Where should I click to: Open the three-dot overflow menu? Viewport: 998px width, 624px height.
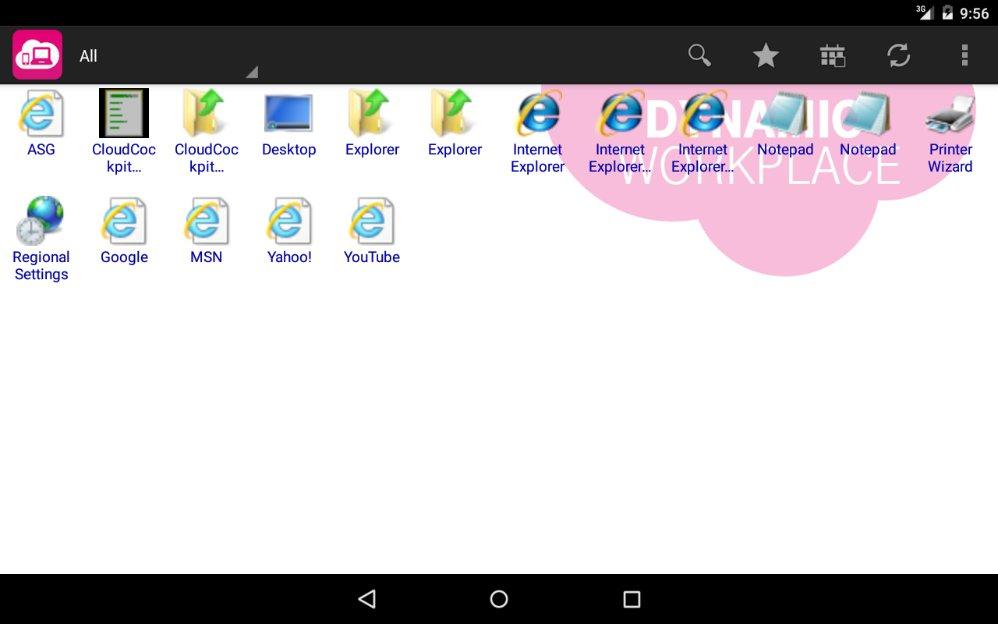(965, 55)
